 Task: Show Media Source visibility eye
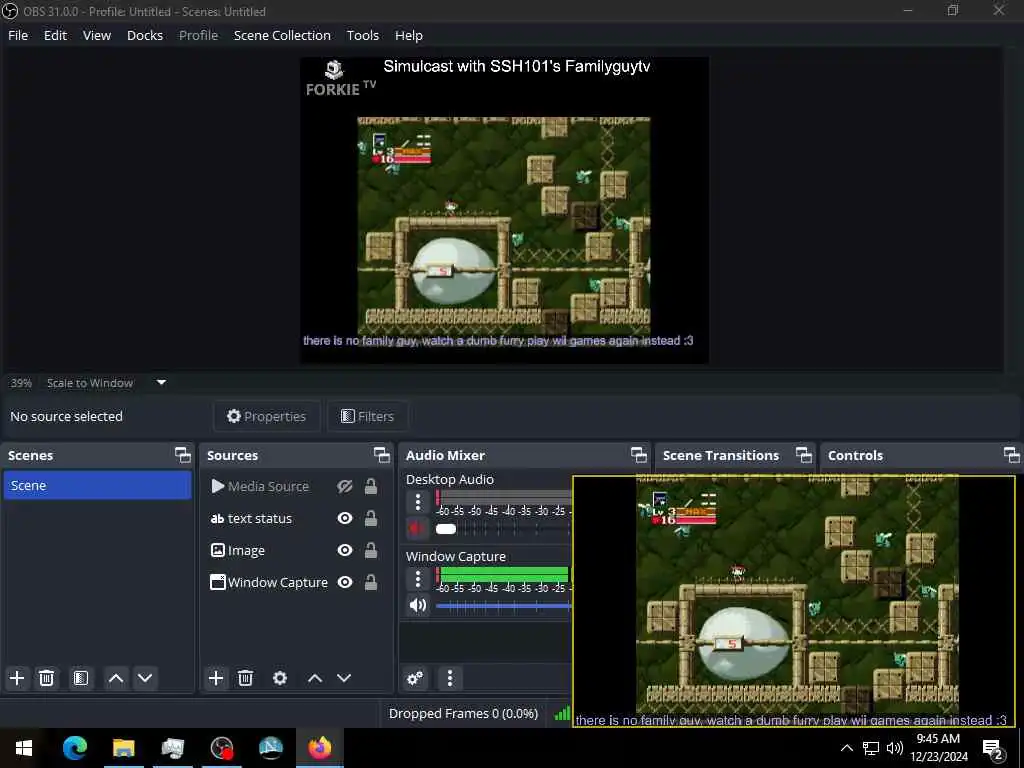click(345, 487)
